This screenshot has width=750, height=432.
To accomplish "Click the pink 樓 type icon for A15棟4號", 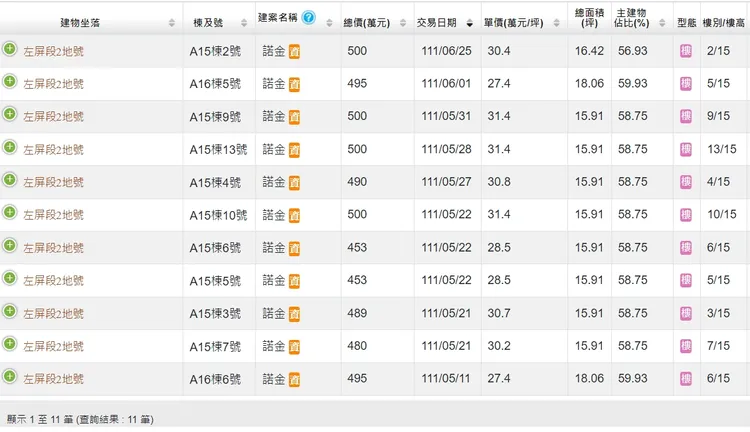I will click(x=686, y=182).
